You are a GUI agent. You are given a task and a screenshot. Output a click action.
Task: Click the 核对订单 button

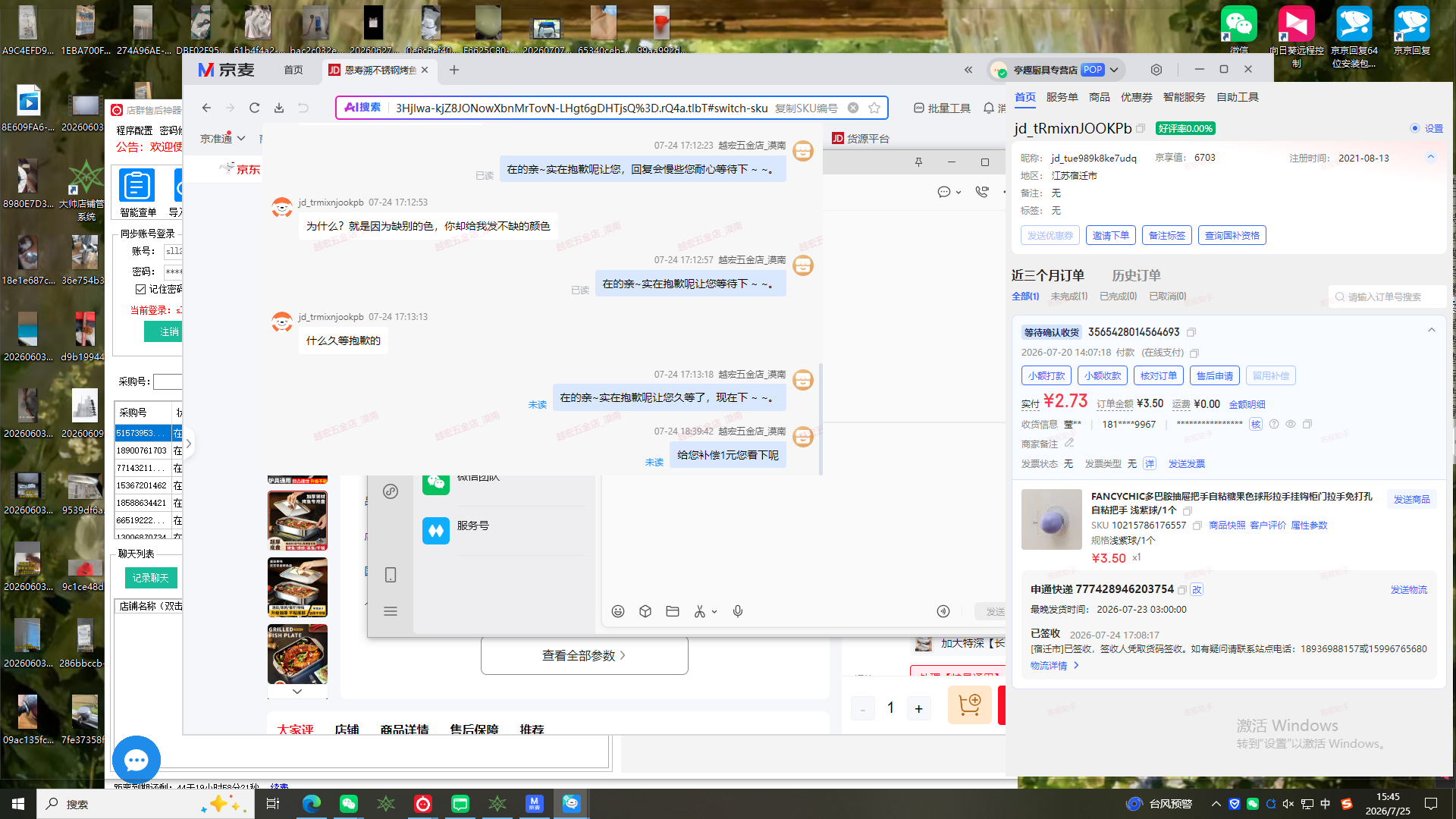(1159, 375)
